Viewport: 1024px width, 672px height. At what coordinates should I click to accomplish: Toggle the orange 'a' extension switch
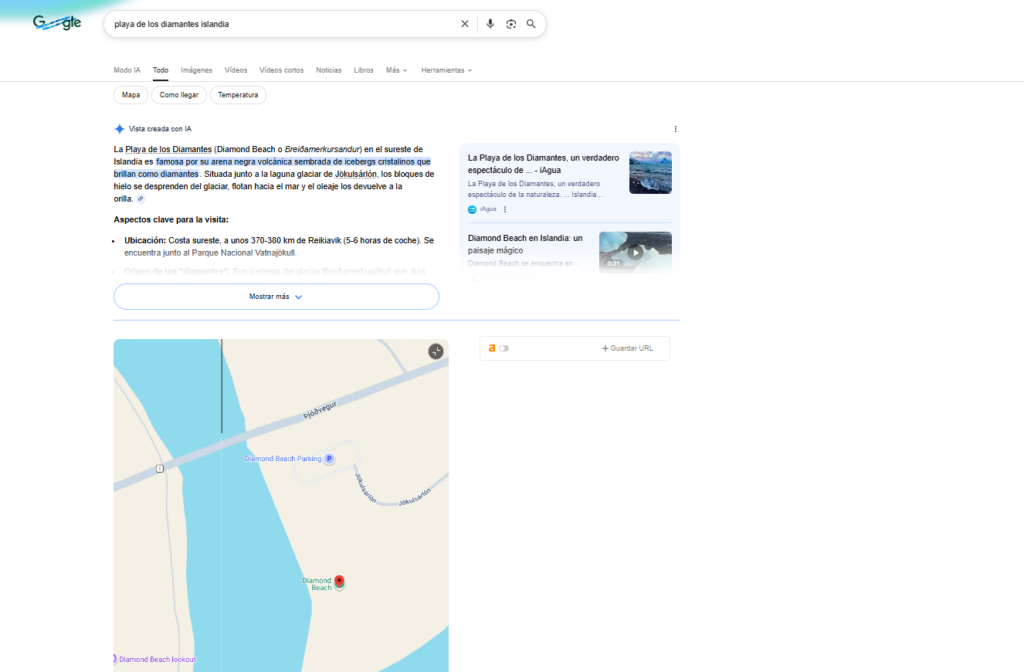tap(503, 348)
